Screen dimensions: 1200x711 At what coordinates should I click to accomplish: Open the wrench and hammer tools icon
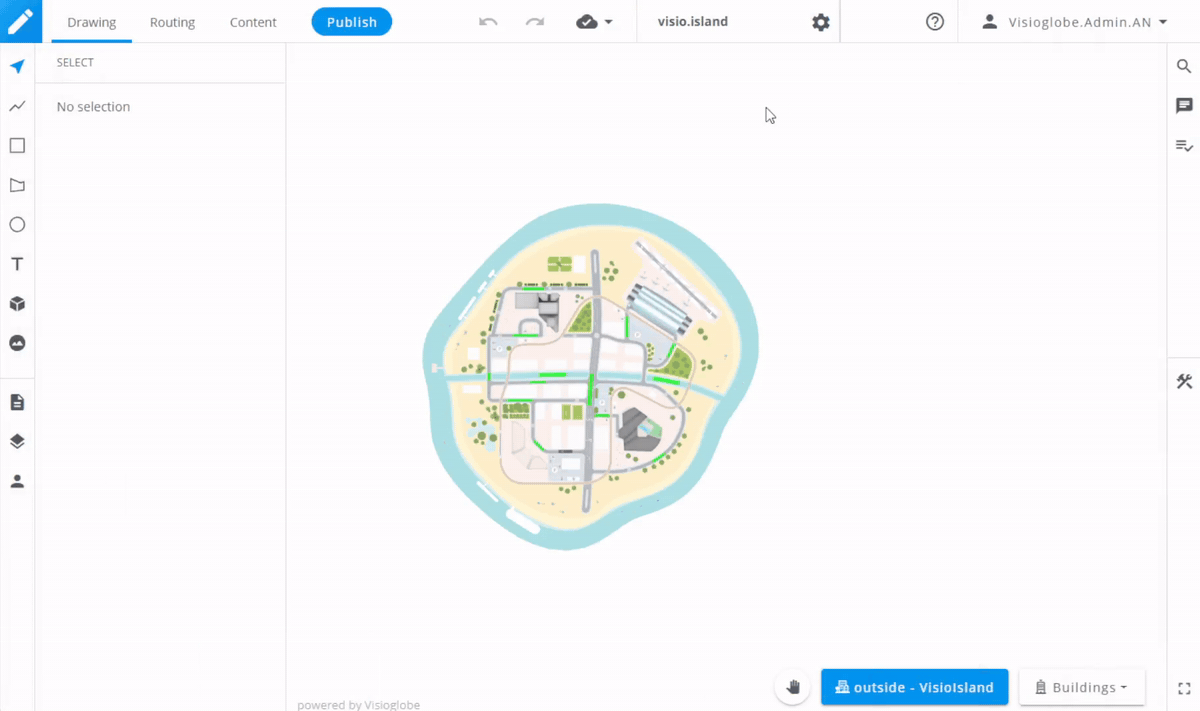click(1184, 381)
